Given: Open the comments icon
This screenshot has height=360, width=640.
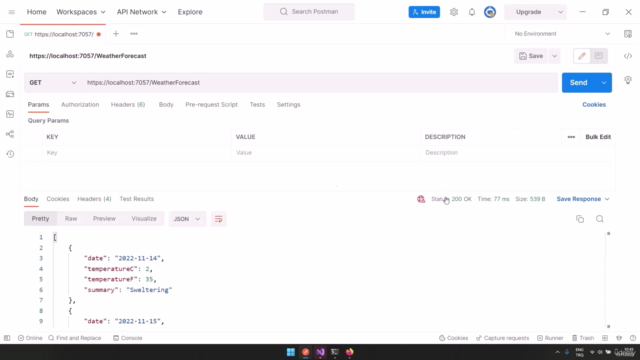Looking at the screenshot, I should coord(599,56).
